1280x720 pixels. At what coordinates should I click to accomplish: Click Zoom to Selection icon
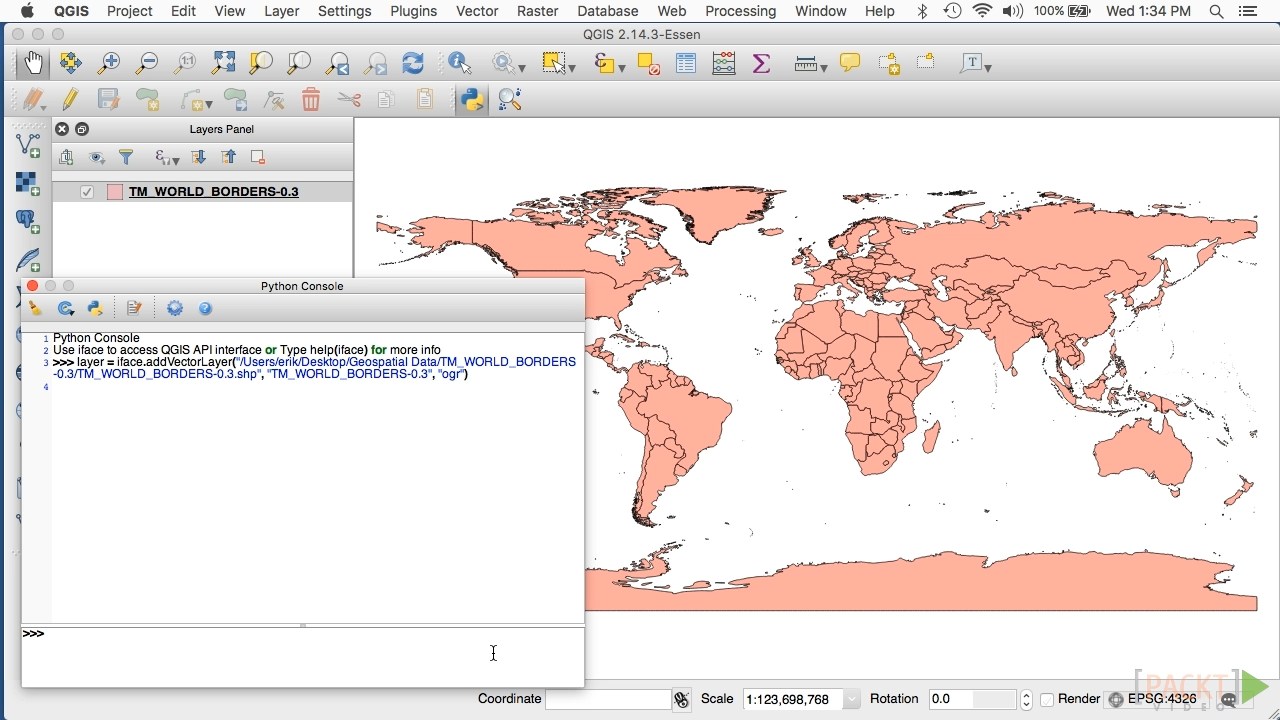(261, 63)
